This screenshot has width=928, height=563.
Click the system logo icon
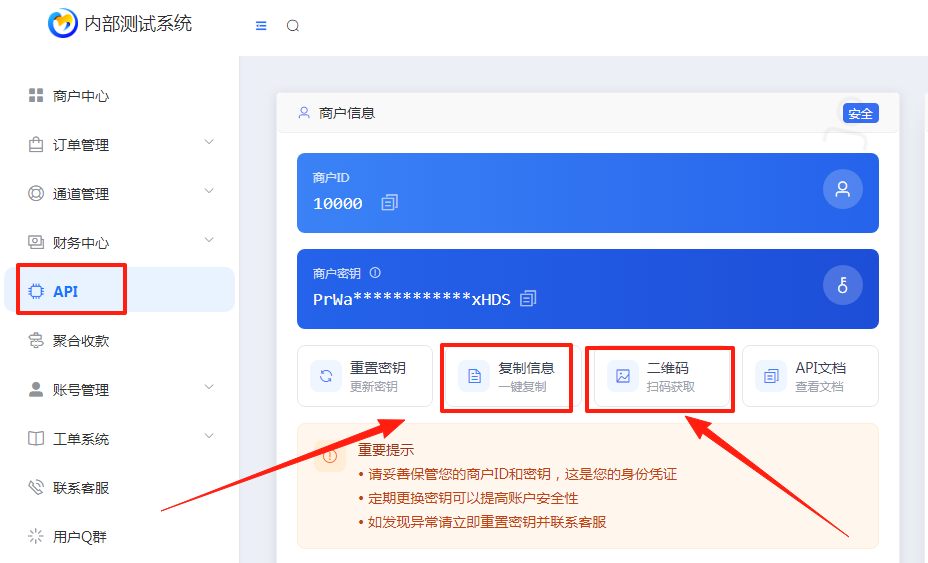point(63,24)
